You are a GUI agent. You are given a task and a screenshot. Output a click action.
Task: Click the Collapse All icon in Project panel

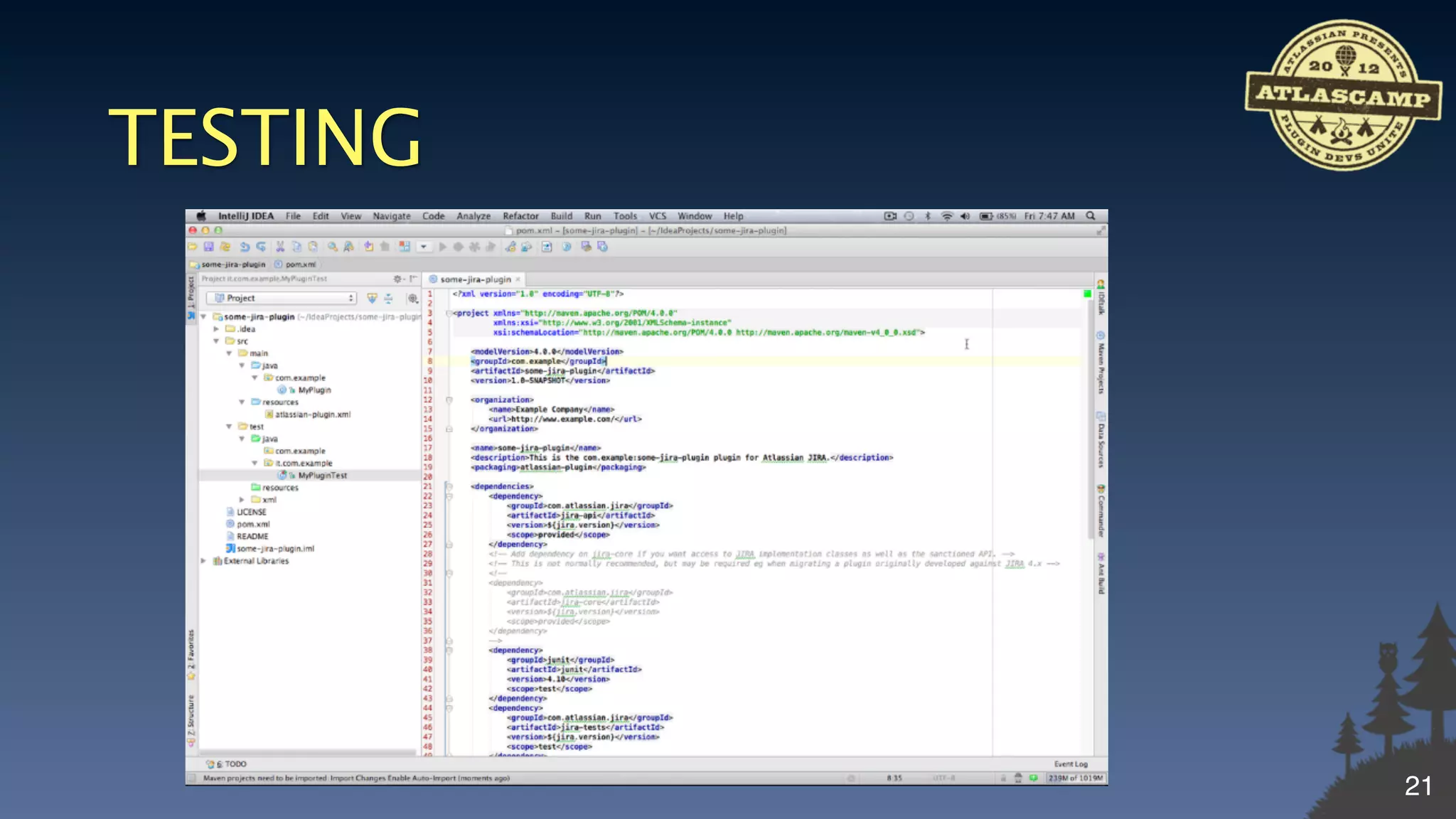click(388, 299)
